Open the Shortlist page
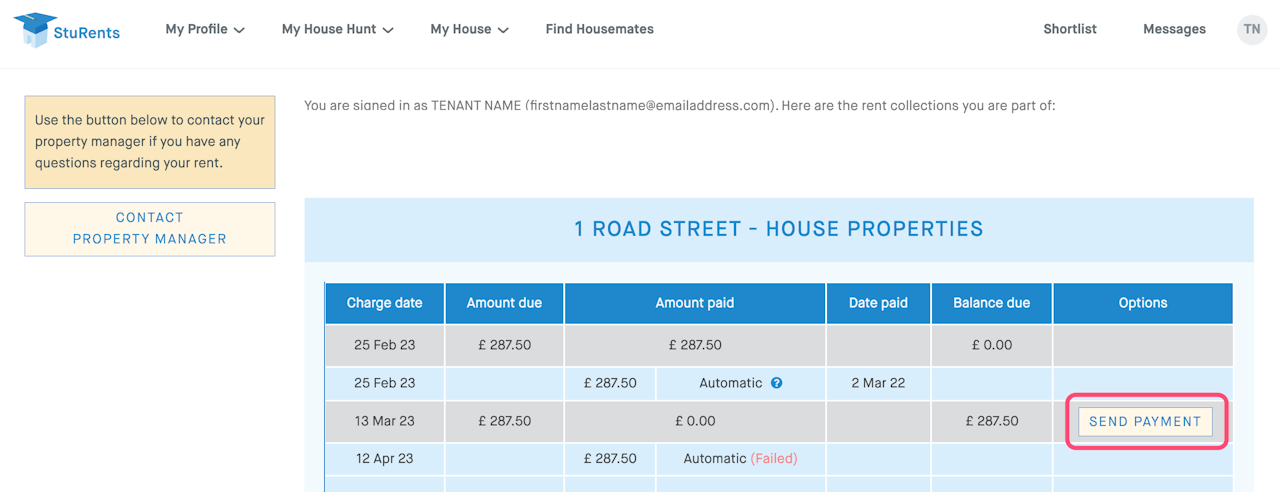This screenshot has width=1280, height=492. tap(1069, 30)
